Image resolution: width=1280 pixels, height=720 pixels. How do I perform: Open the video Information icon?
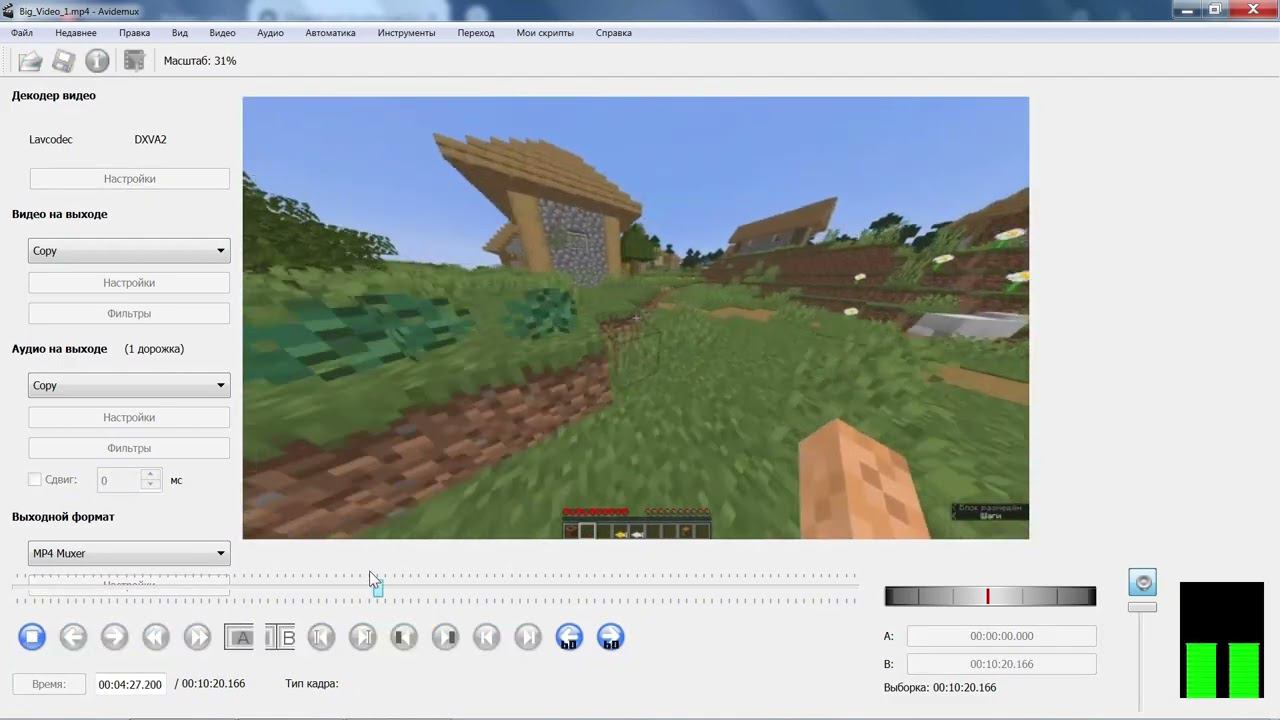pyautogui.click(x=97, y=61)
